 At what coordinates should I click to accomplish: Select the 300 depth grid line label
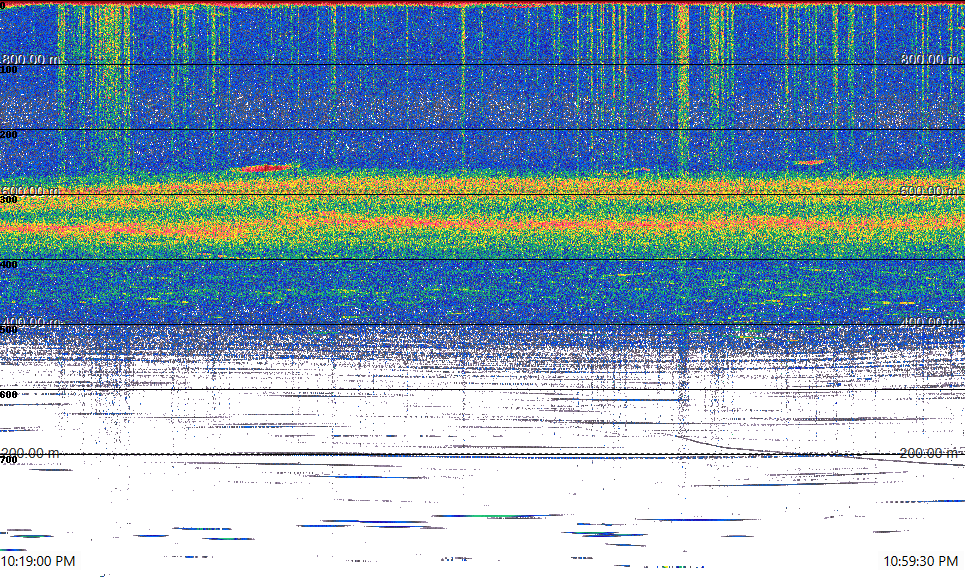click(x=9, y=199)
